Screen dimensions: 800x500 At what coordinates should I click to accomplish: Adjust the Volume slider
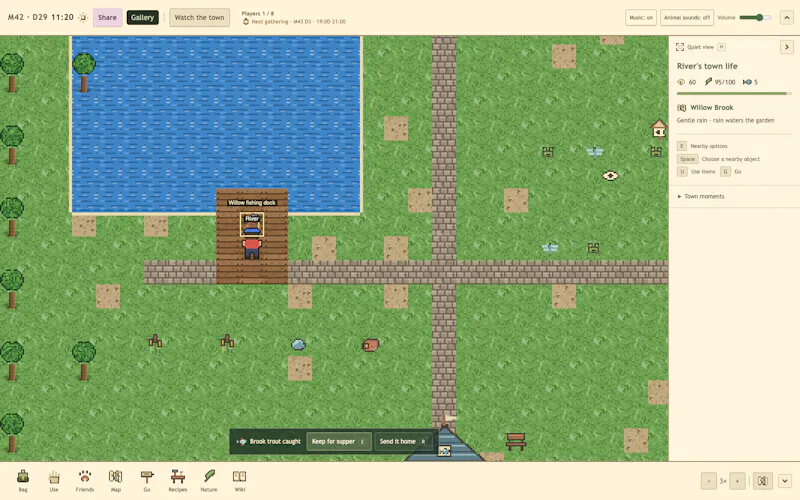[756, 17]
